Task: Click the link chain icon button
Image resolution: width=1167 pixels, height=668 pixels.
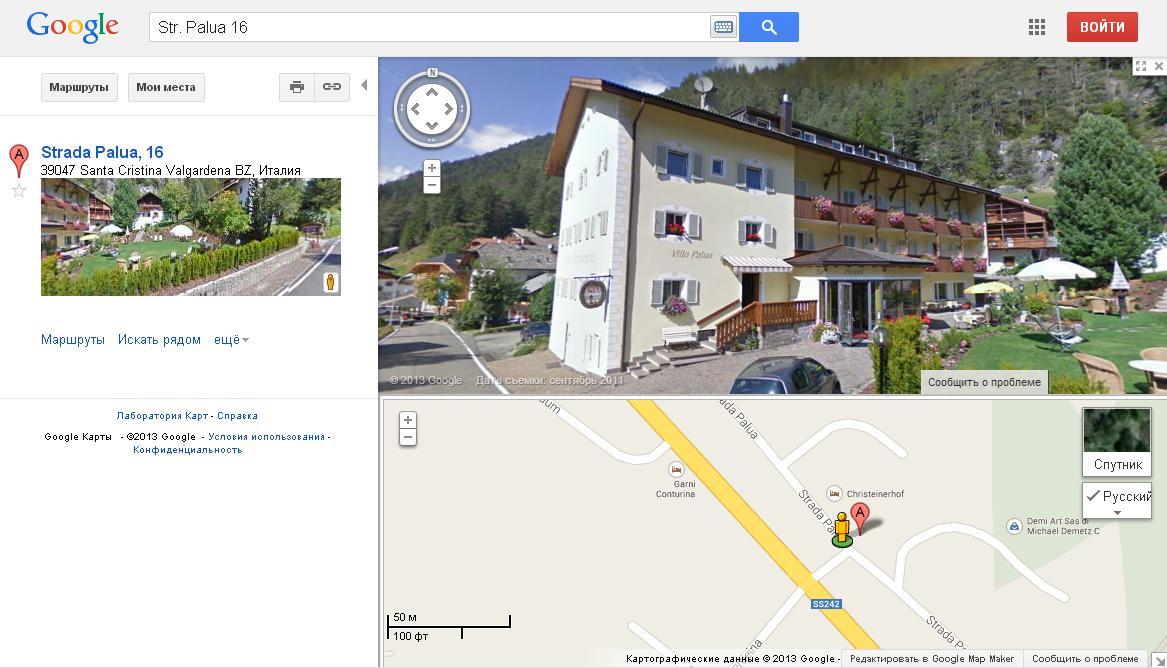Action: pyautogui.click(x=332, y=87)
